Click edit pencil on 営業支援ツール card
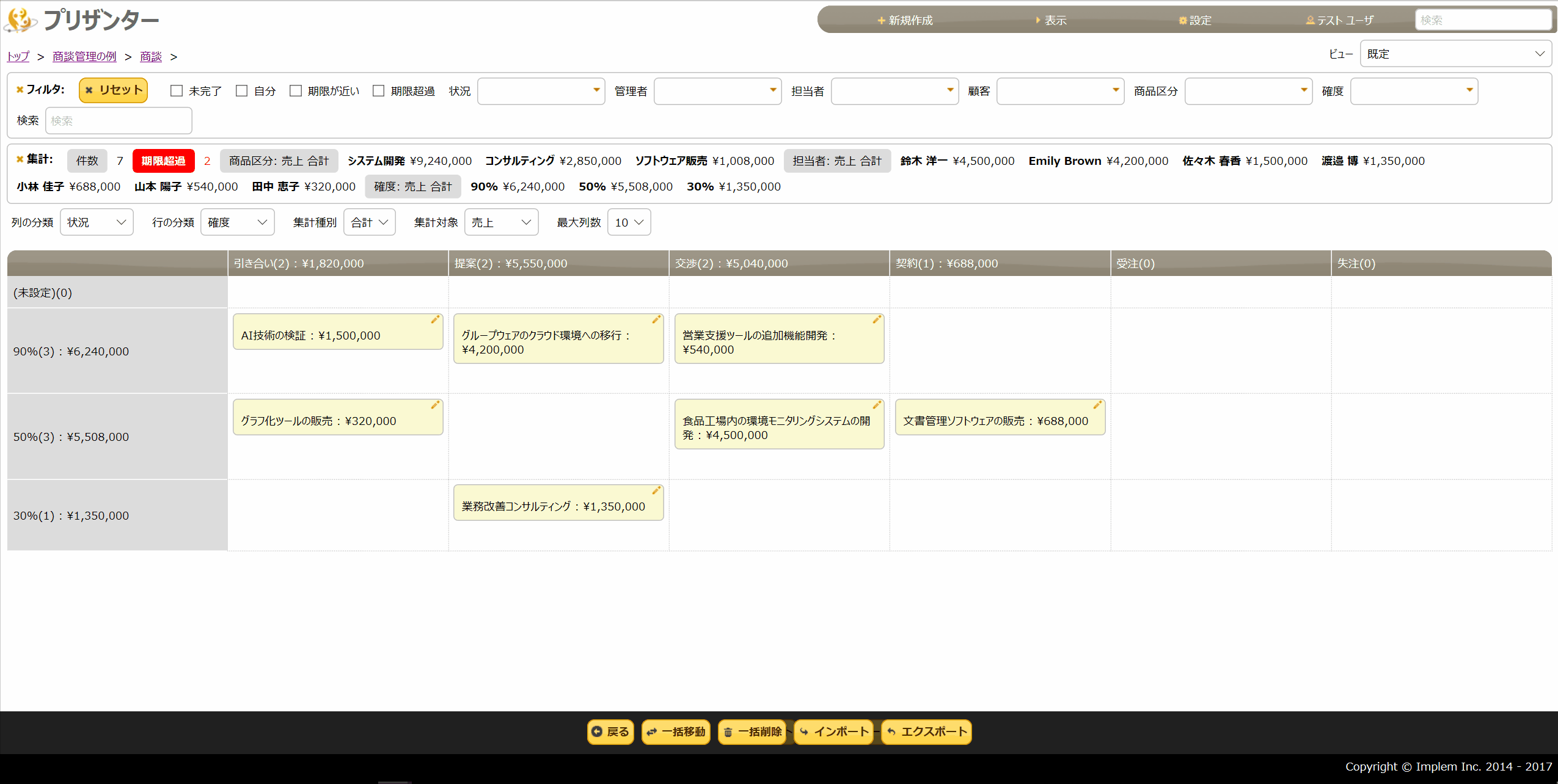 click(x=877, y=320)
